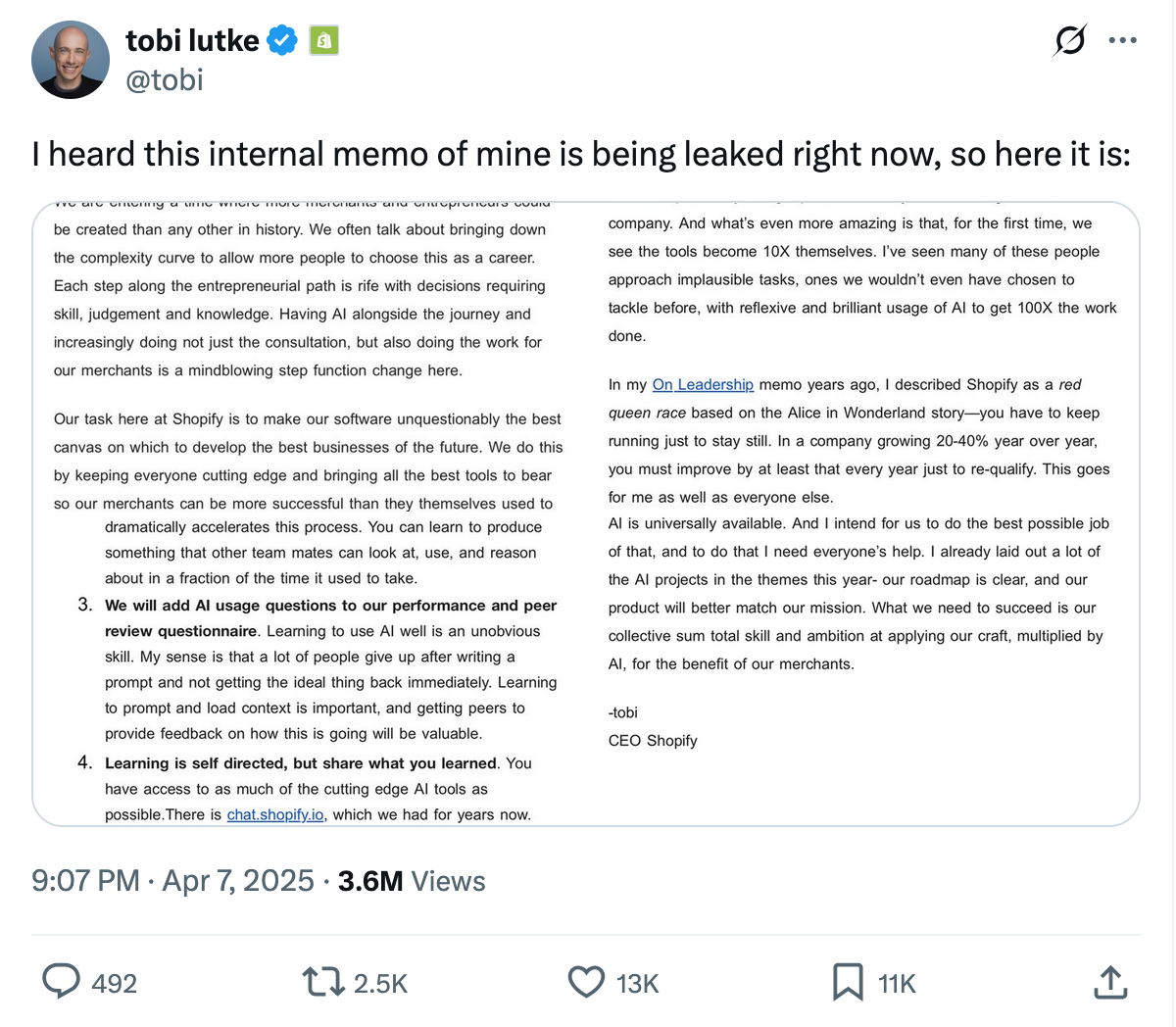Click the @tobi handle
This screenshot has height=1027, width=1176.
(x=165, y=79)
